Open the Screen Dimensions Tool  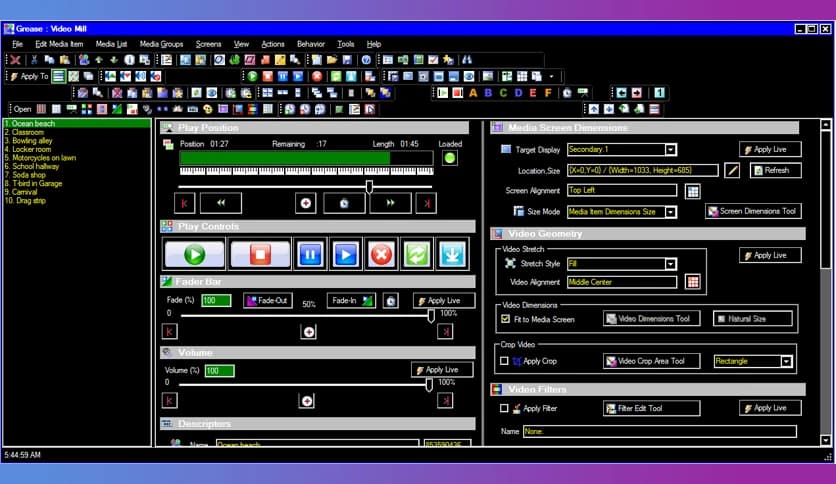753,211
